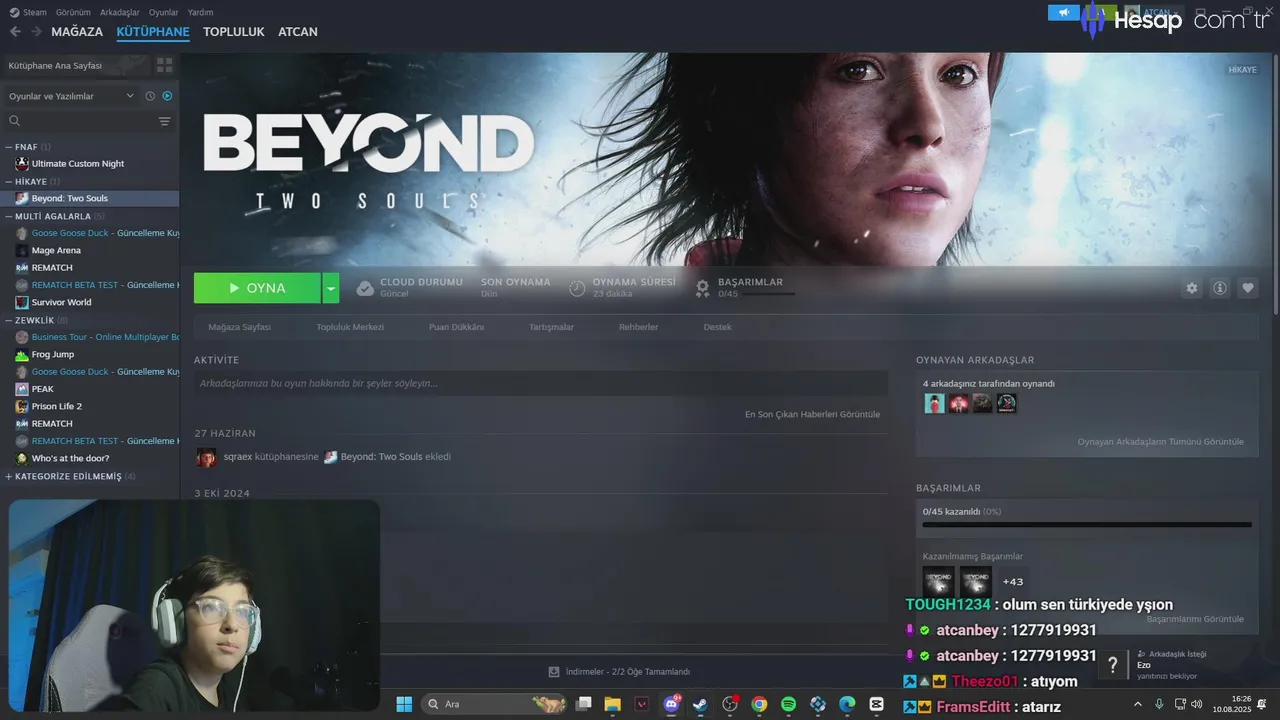Show hidden system tray icons chevron

click(1137, 704)
